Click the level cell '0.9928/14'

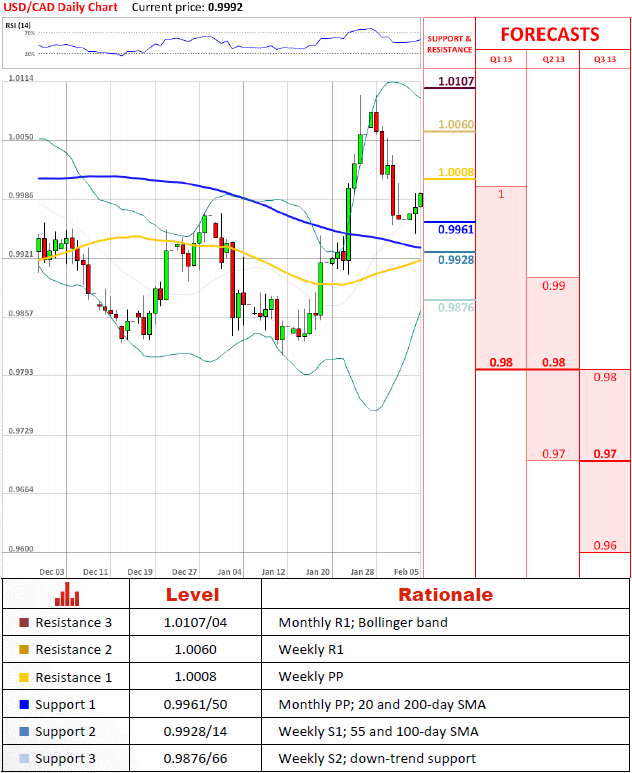pyautogui.click(x=195, y=732)
